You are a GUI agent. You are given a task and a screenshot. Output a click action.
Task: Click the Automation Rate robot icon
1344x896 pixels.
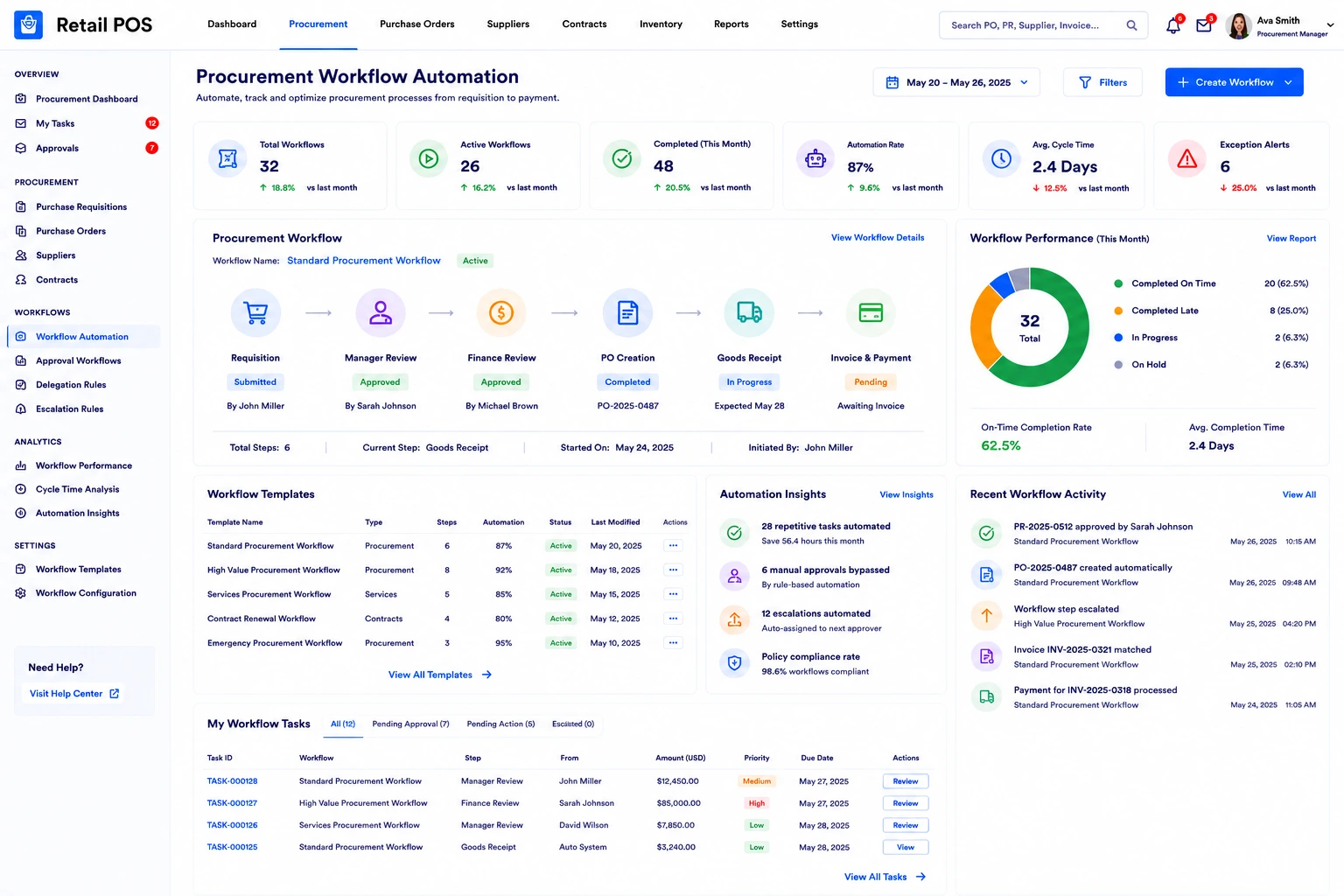[x=815, y=159]
